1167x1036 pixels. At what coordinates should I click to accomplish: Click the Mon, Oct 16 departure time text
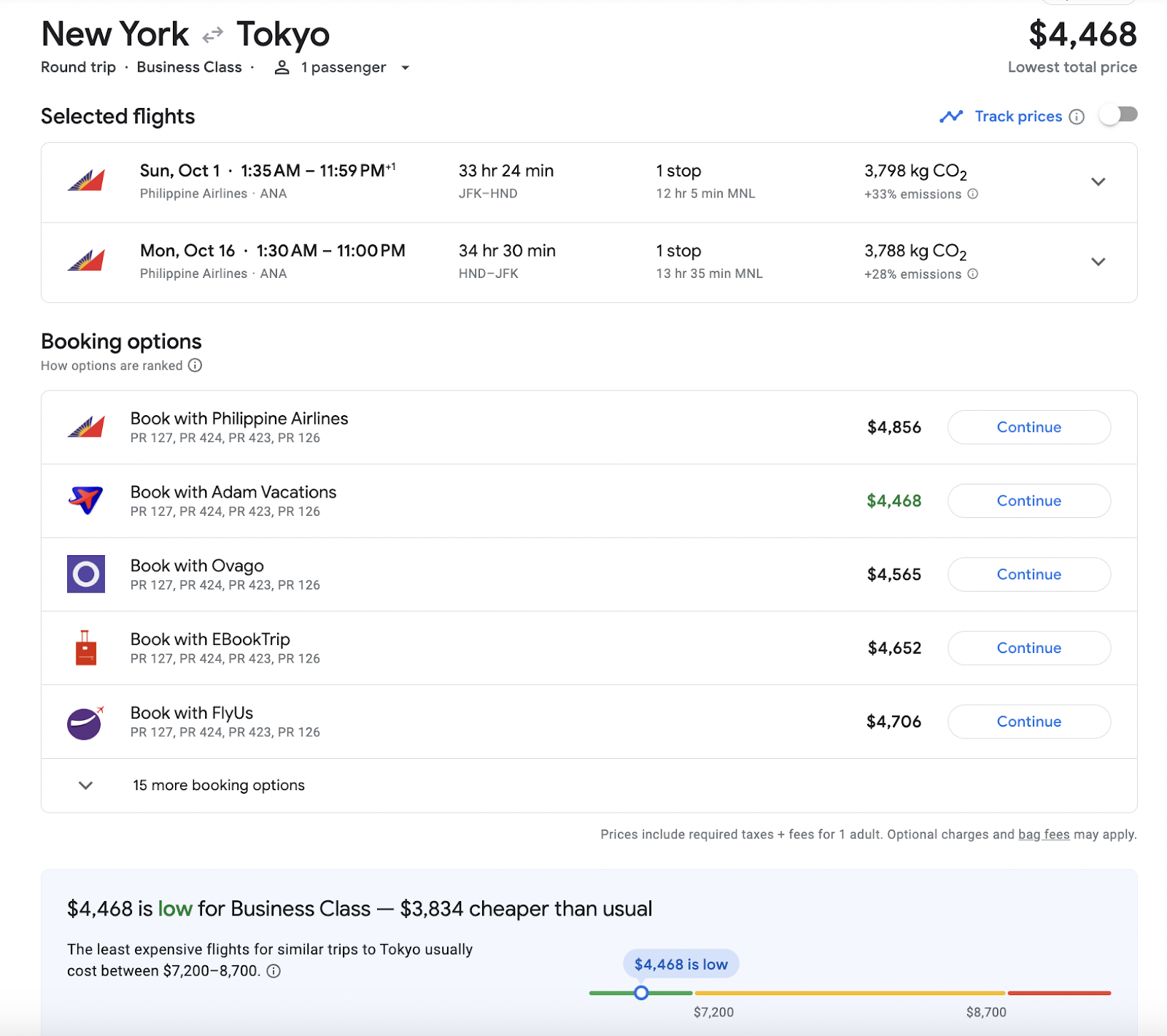pyautogui.click(x=273, y=251)
